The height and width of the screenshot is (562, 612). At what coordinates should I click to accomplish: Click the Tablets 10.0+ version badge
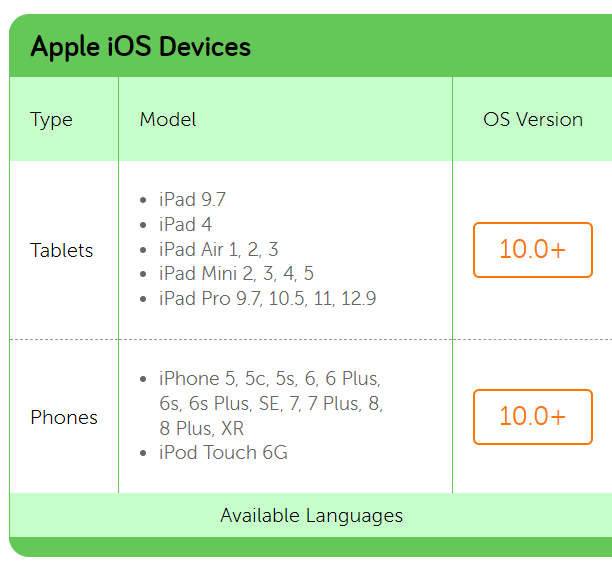tap(533, 250)
